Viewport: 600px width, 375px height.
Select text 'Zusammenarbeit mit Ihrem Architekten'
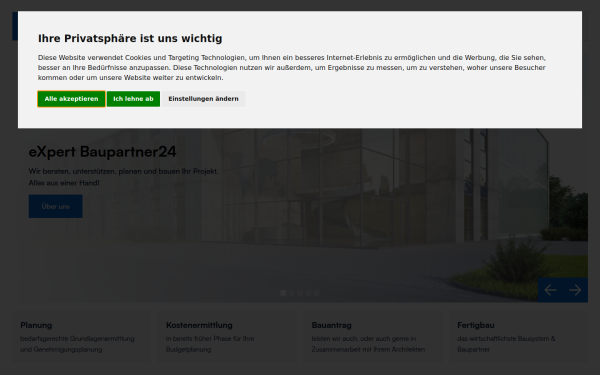coord(368,349)
